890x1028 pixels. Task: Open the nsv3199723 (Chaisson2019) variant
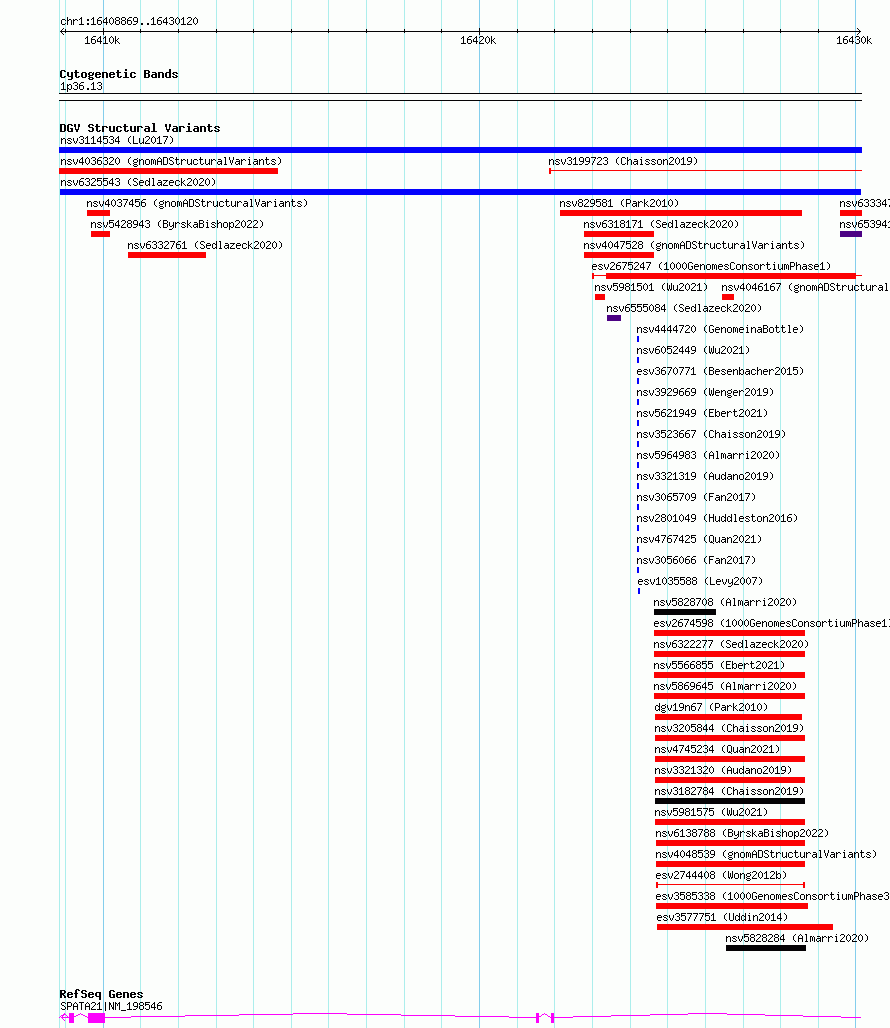click(x=623, y=161)
